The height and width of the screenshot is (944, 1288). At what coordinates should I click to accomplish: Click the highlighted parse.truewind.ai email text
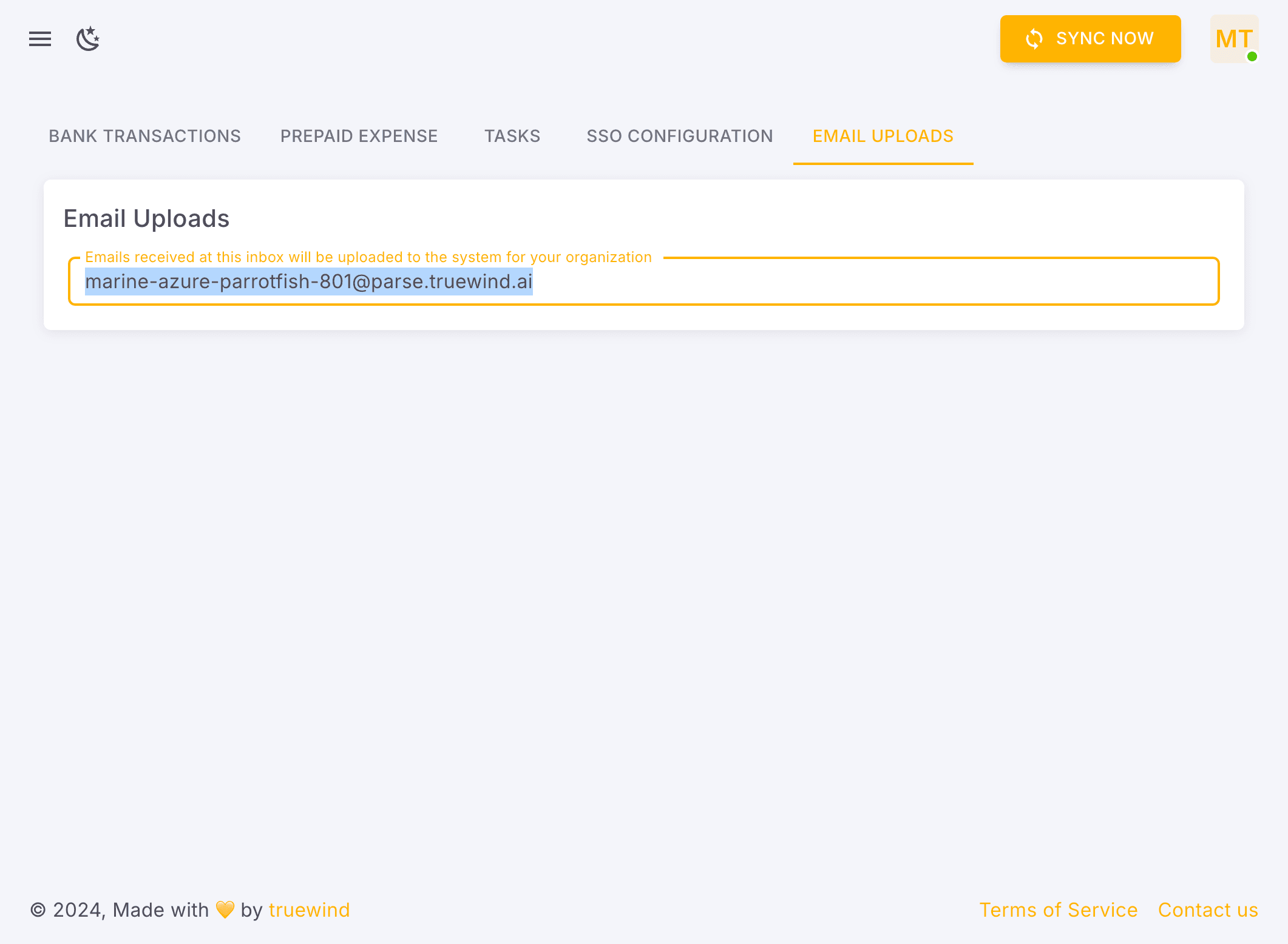pos(308,281)
